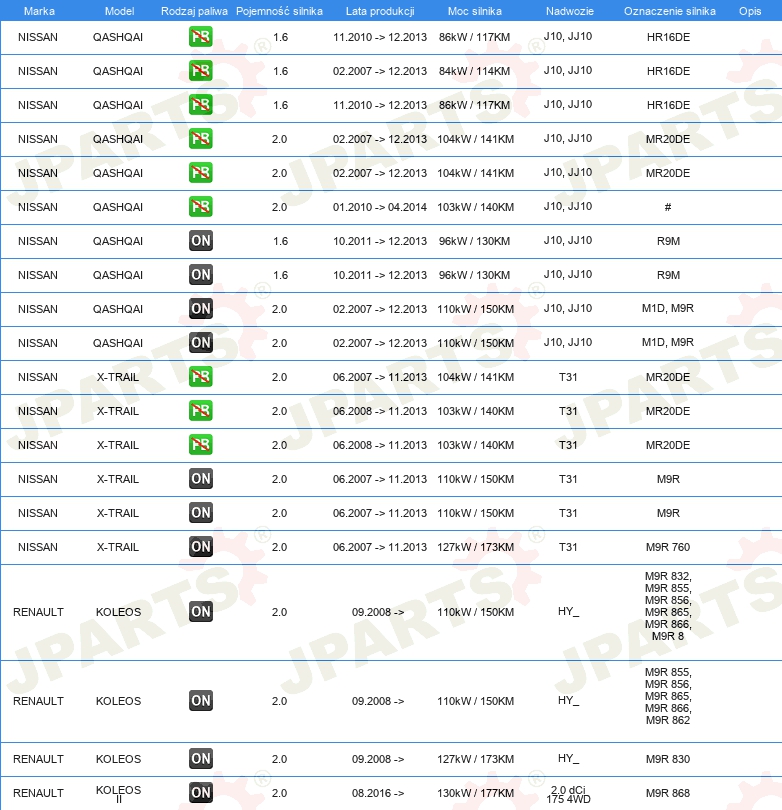
Task: Select the M9R 830 engine code
Action: pos(668,759)
